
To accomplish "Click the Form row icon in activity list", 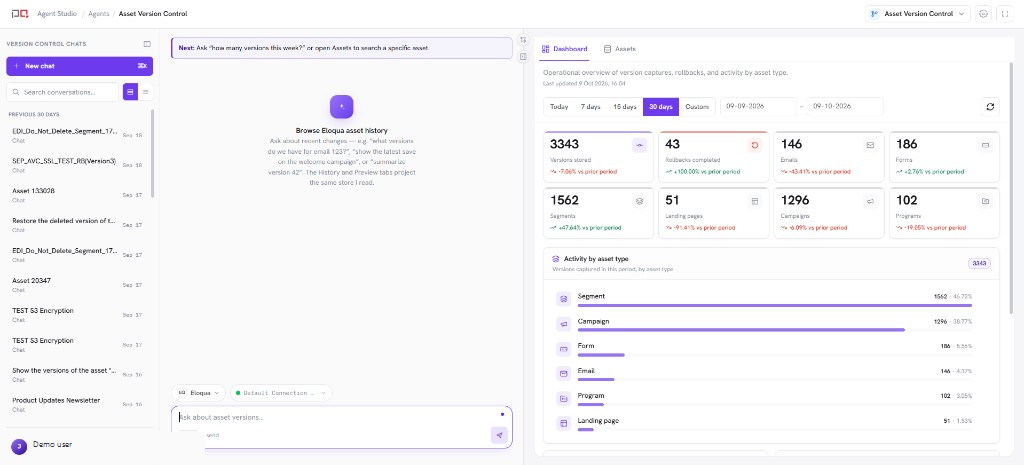I will pos(563,349).
